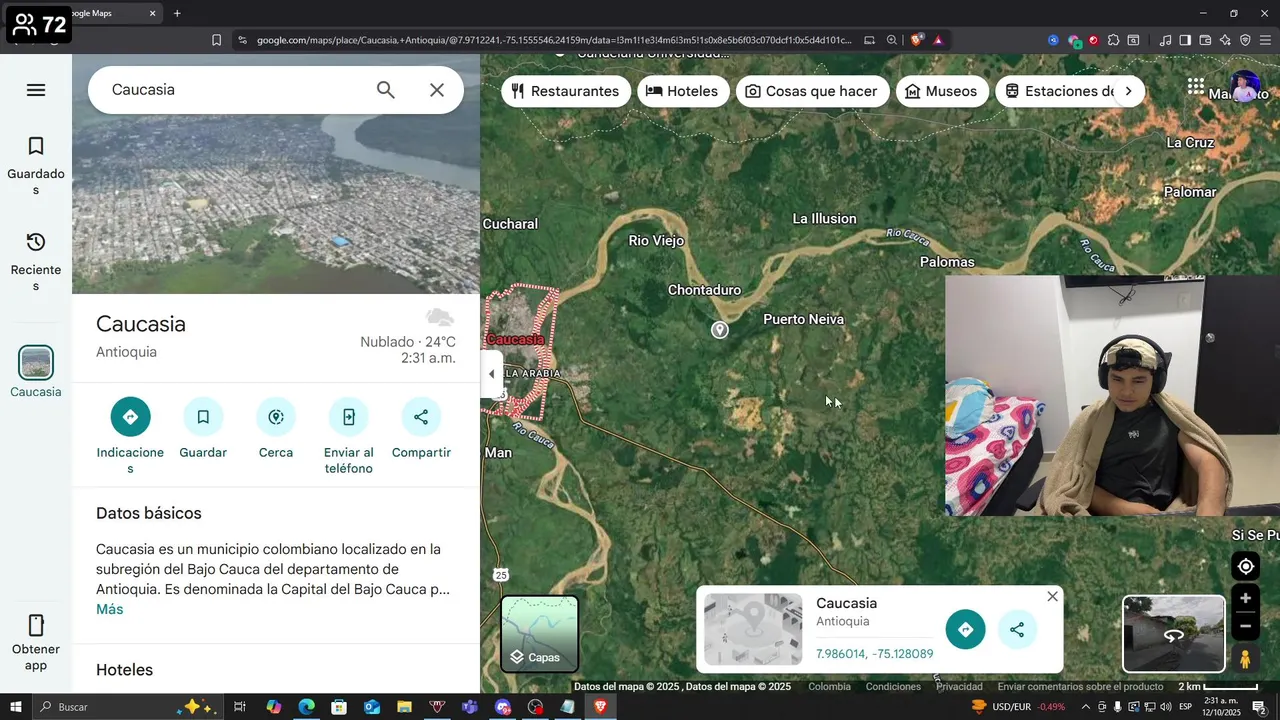
Task: Open the Google account avatar
Action: [1245, 87]
